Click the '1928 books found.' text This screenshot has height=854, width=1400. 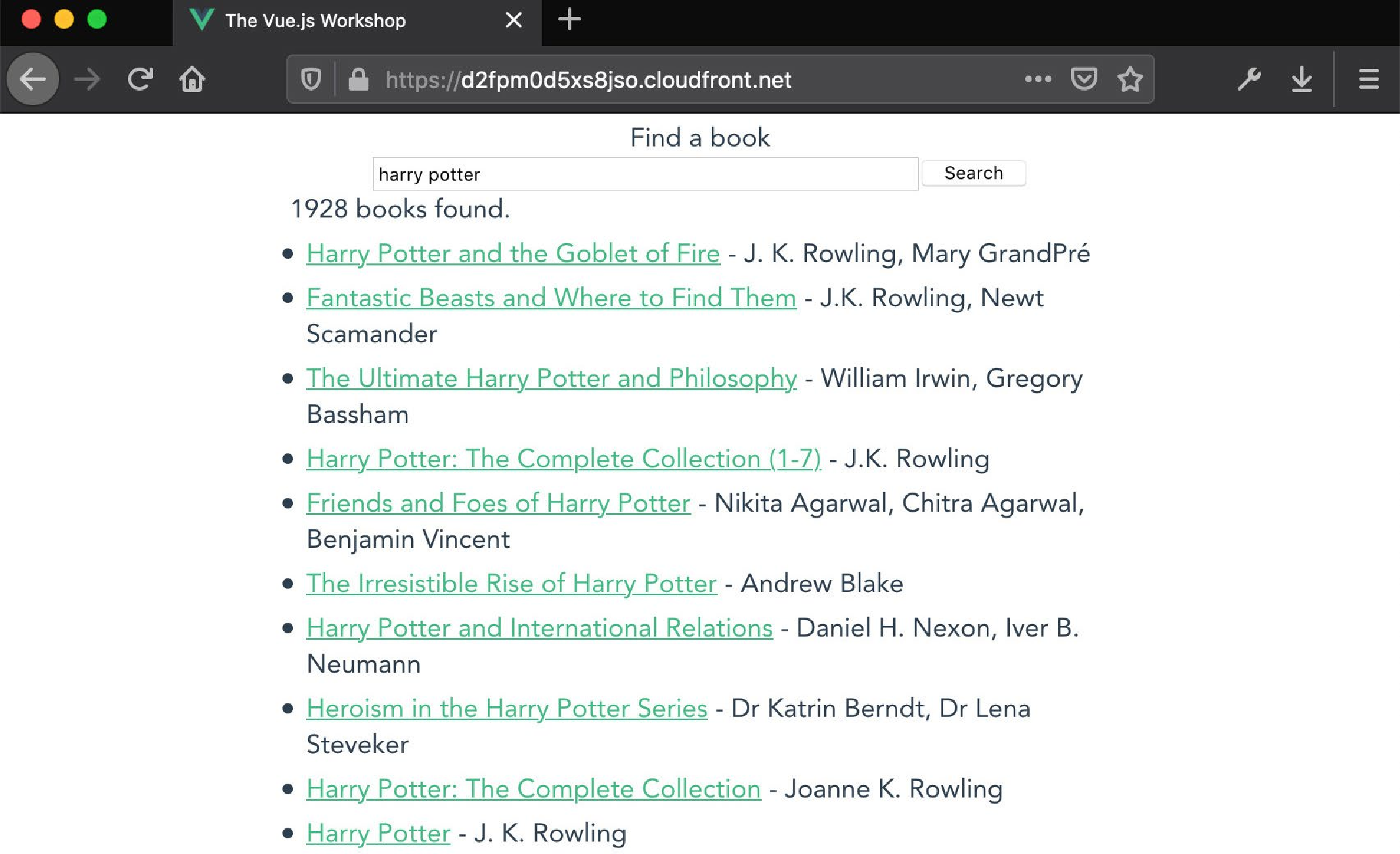click(x=400, y=209)
